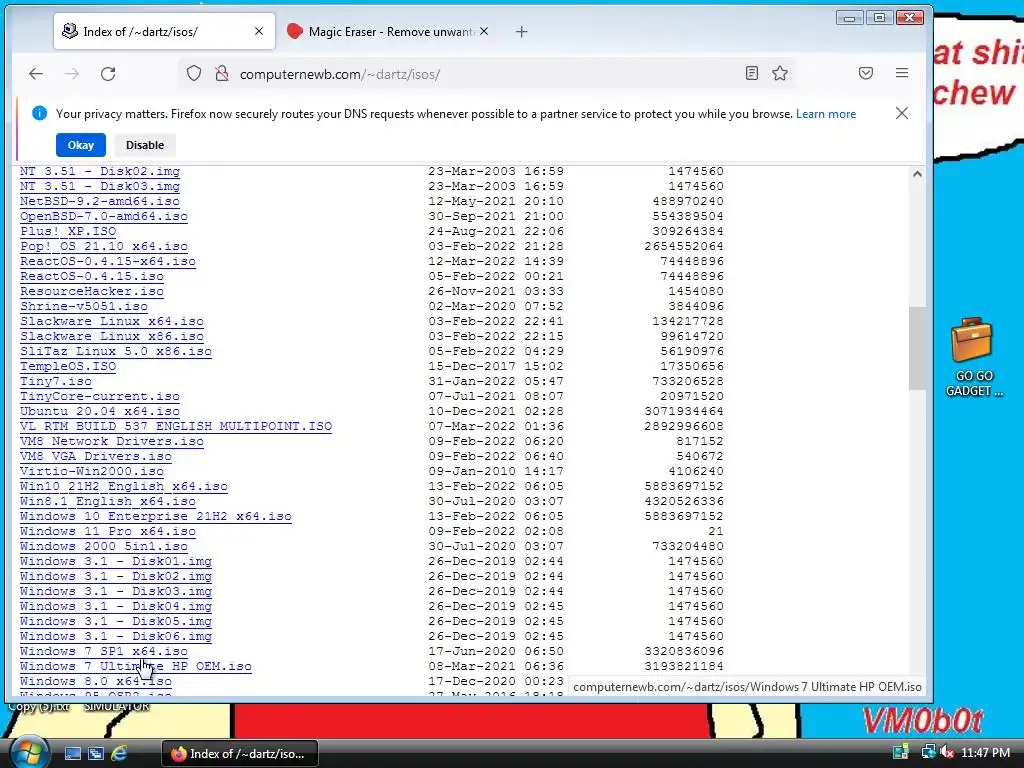This screenshot has height=768, width=1024.
Task: Click the network tray icon
Action: coord(927,752)
